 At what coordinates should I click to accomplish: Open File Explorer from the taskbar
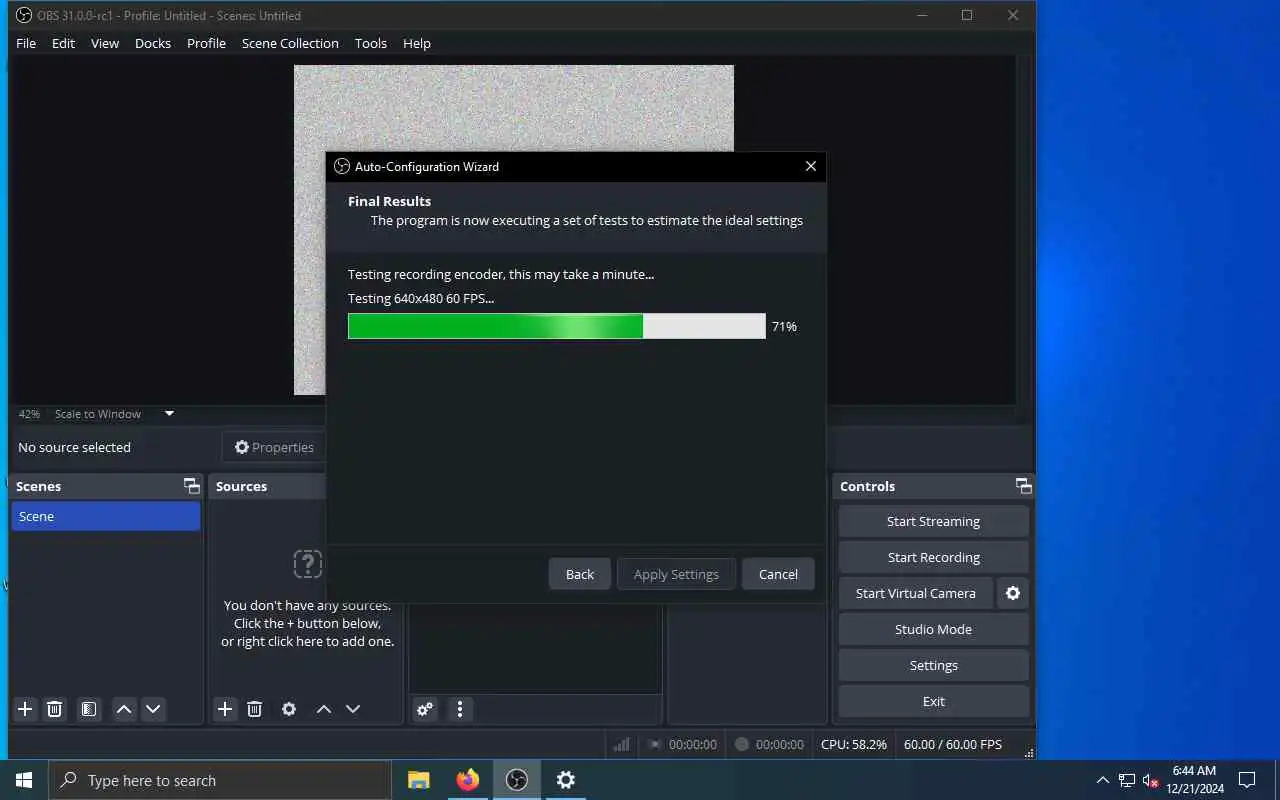(x=419, y=780)
